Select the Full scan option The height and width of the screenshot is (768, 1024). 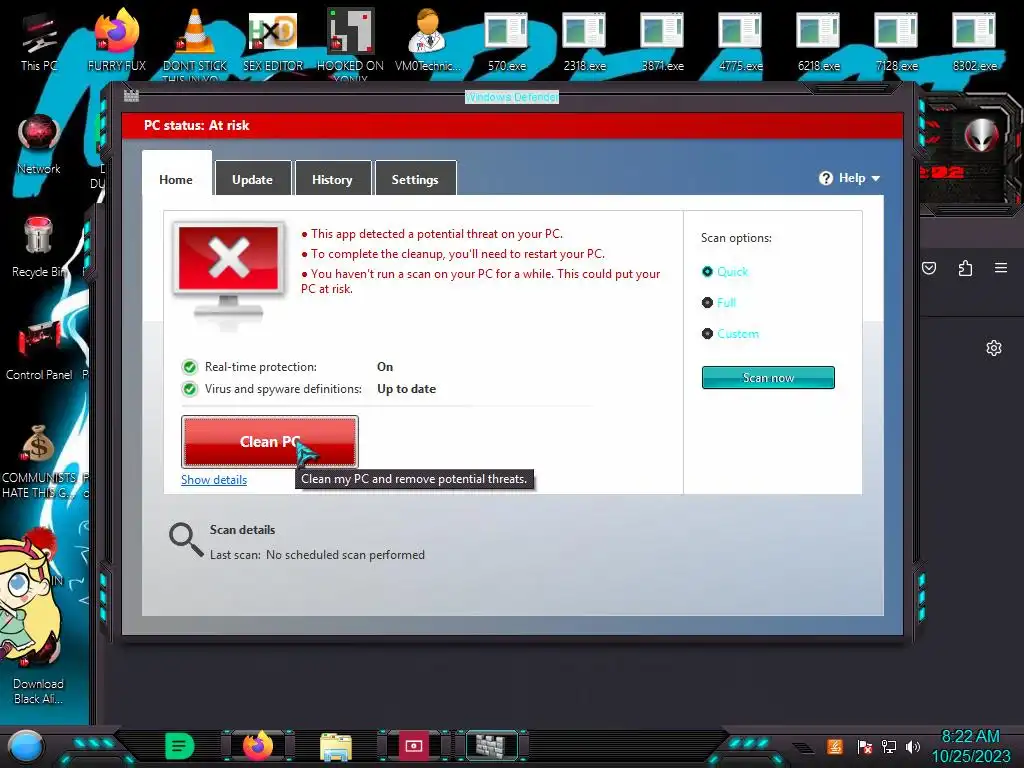718,302
